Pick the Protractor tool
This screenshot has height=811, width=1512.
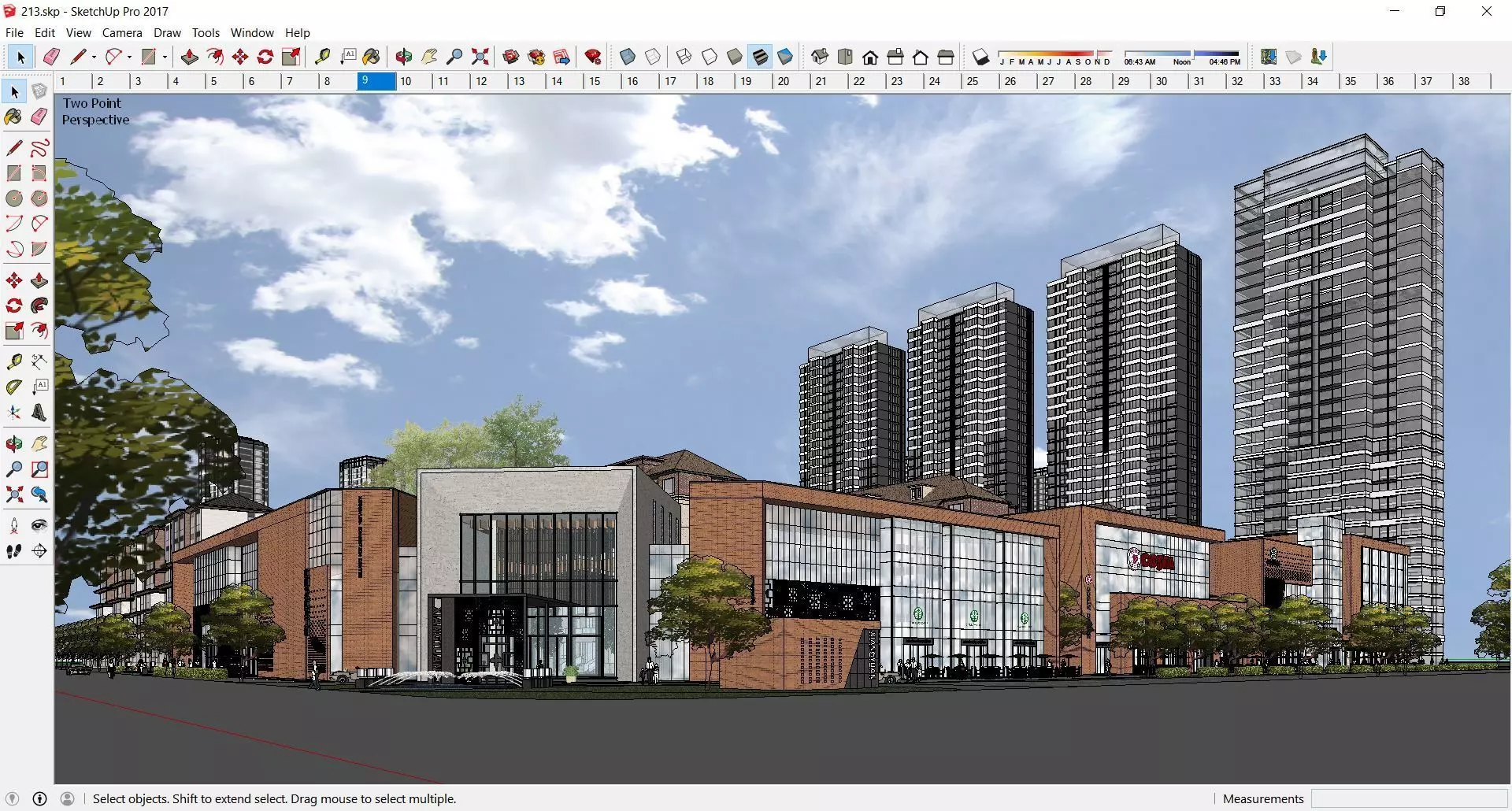(14, 387)
